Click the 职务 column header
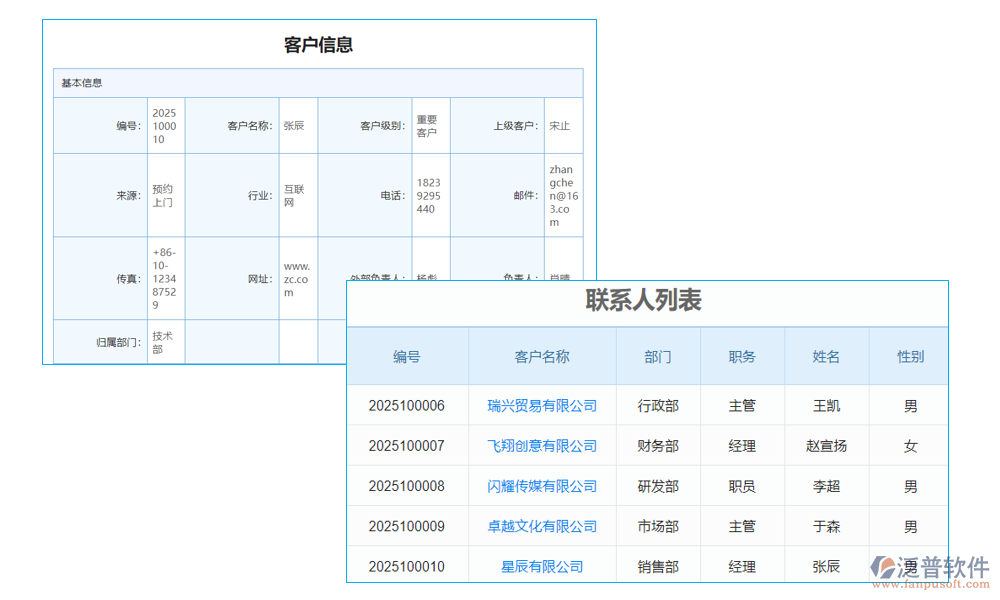1000x600 pixels. (743, 356)
